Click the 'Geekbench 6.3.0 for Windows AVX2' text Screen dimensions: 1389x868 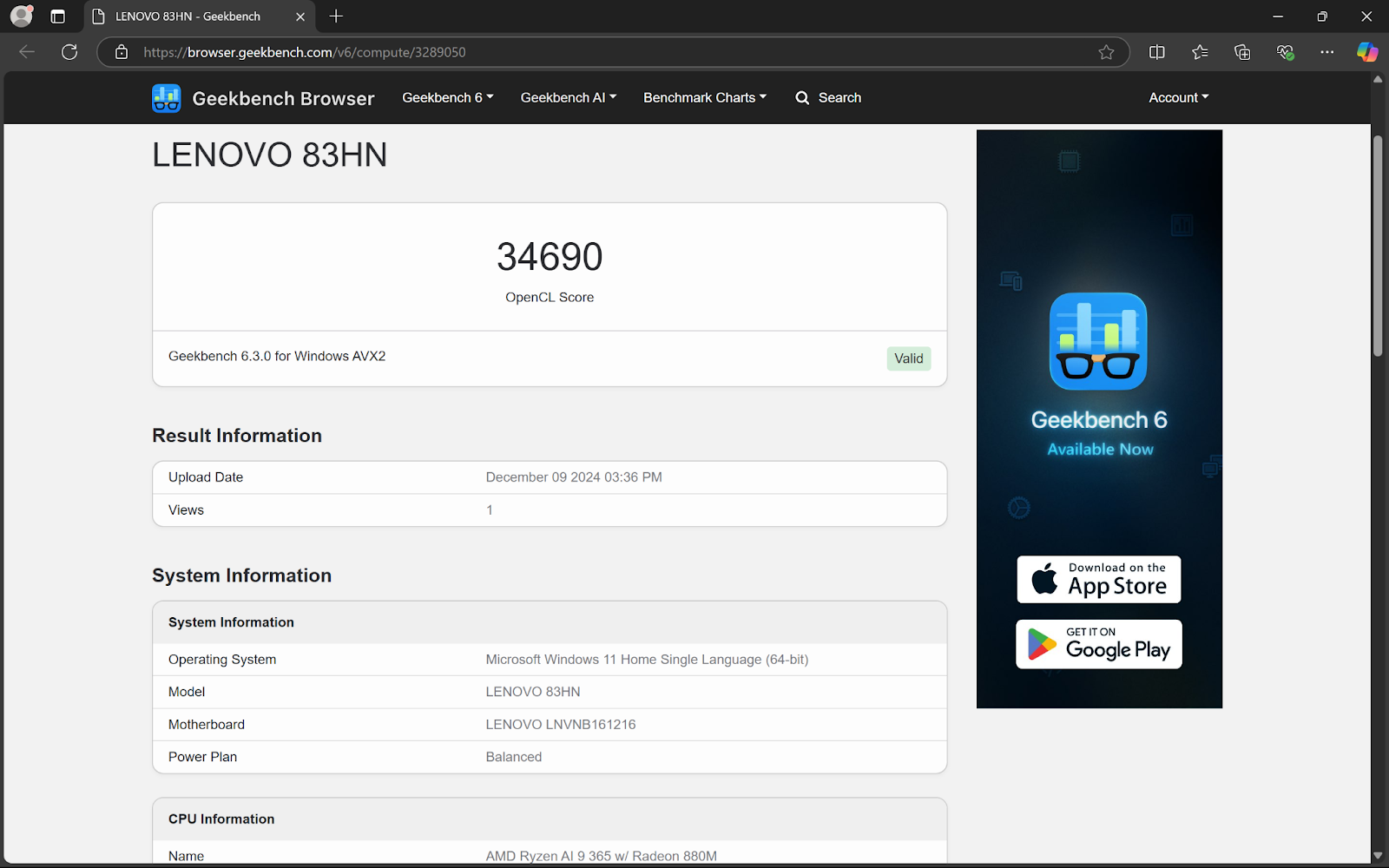277,356
